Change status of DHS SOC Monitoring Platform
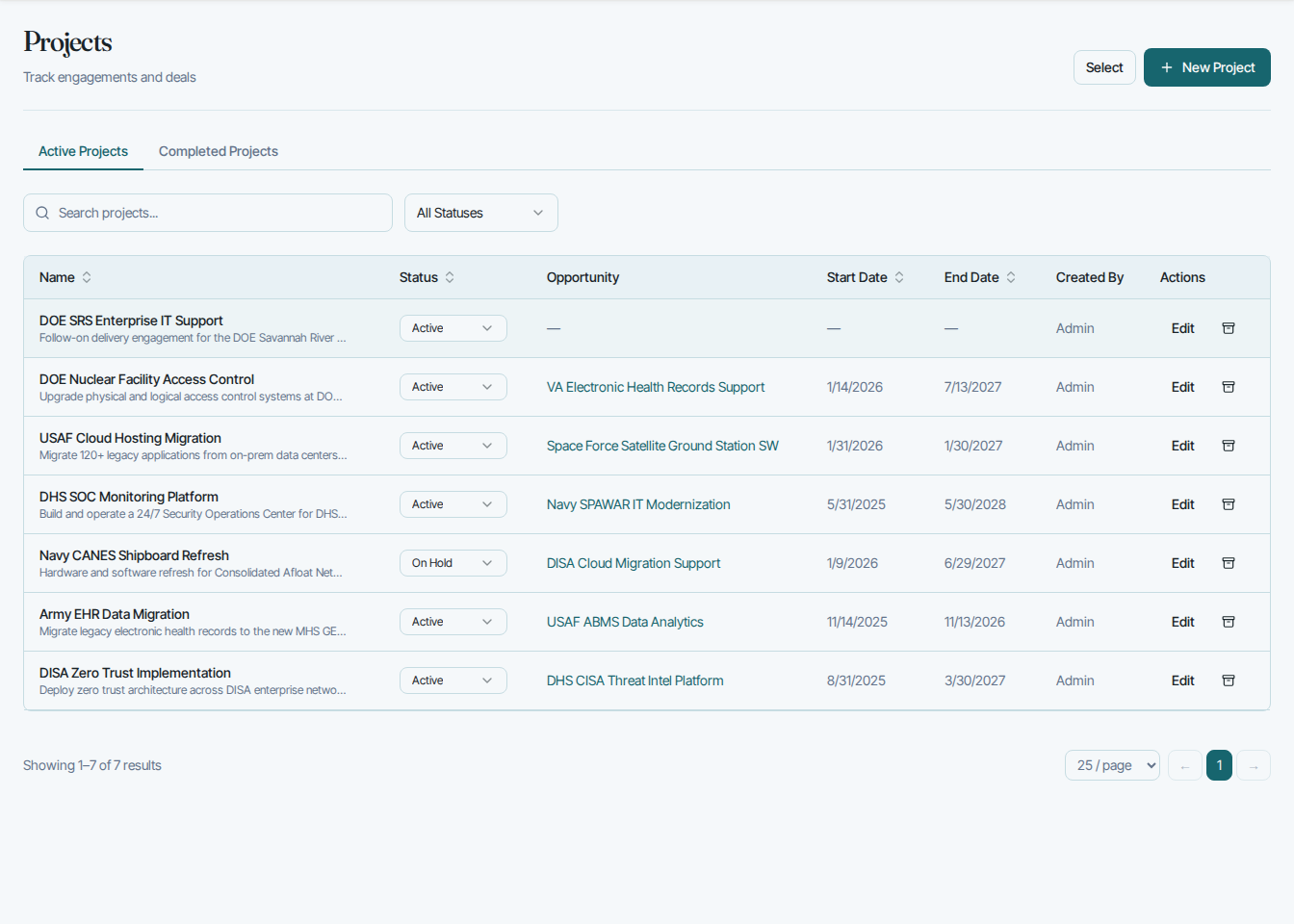The width and height of the screenshot is (1294, 924). [x=453, y=504]
